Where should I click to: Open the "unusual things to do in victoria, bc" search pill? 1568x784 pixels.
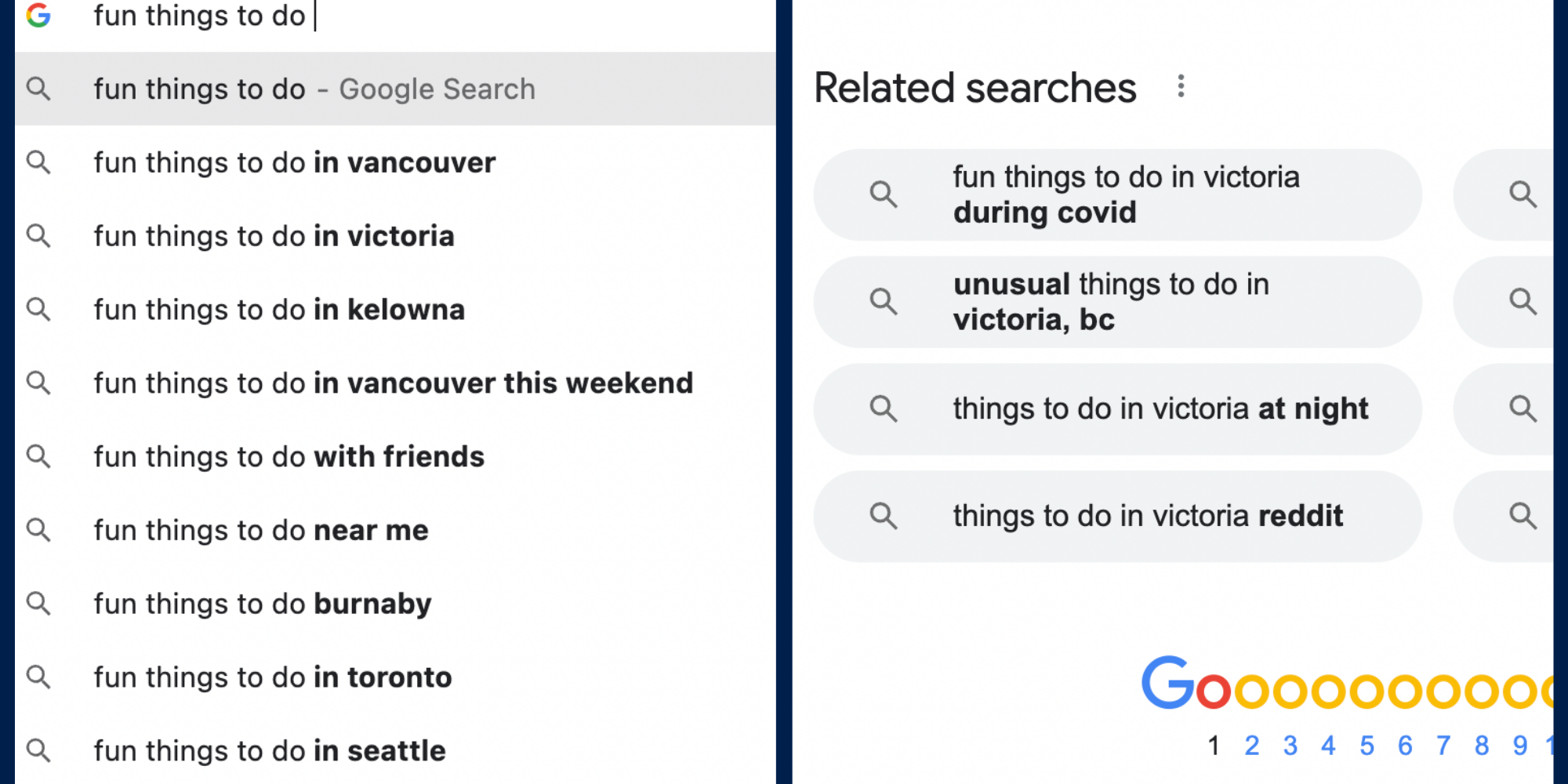(1113, 302)
